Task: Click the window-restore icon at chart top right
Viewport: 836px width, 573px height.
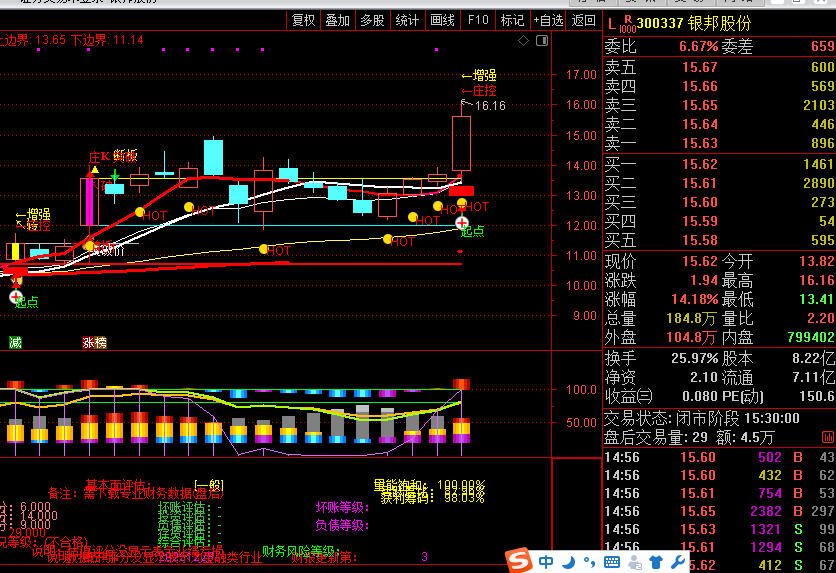Action: [542, 41]
